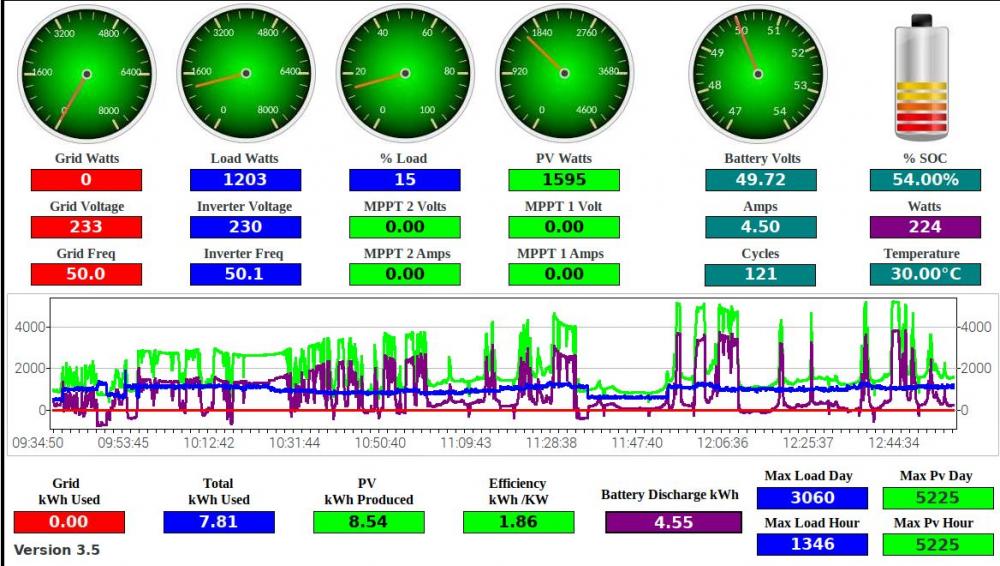Click the left axis 4000 label

(x=30, y=327)
